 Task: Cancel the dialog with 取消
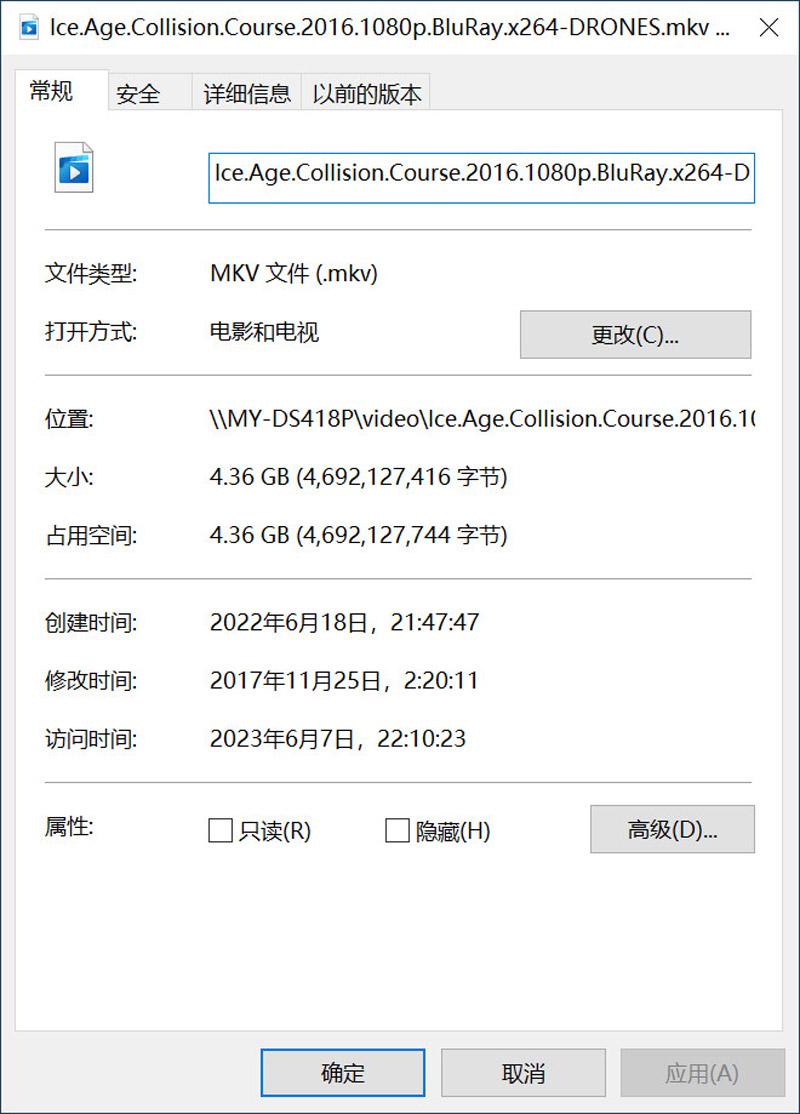click(x=523, y=1073)
